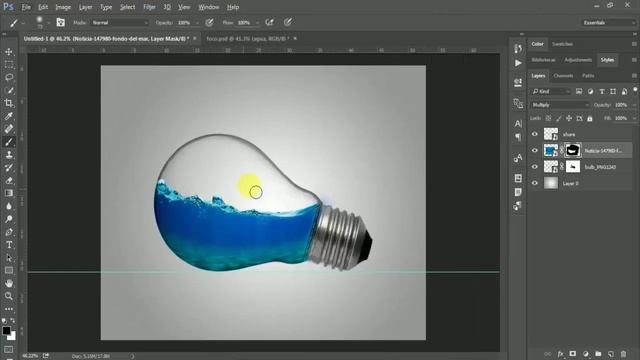Viewport: 640px width, 360px height.
Task: Select the Lasso tool
Action: (x=9, y=78)
